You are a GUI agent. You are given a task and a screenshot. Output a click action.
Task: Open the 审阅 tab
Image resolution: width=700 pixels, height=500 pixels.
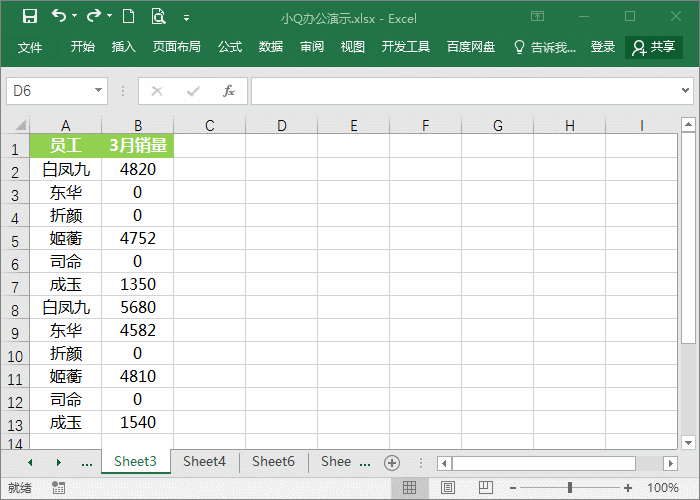coord(312,46)
